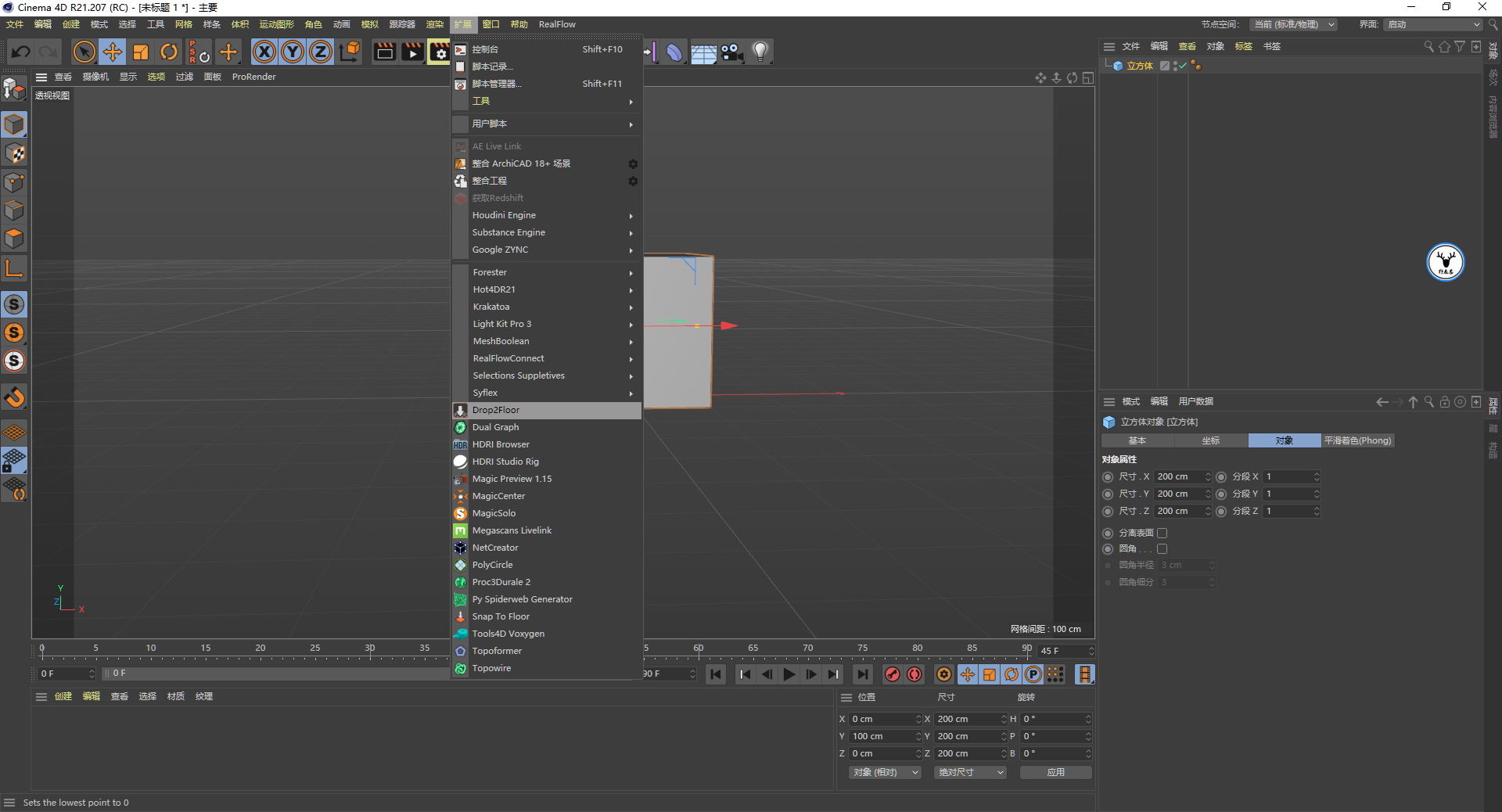Toggle Z axis lock
1502x812 pixels.
coord(321,52)
